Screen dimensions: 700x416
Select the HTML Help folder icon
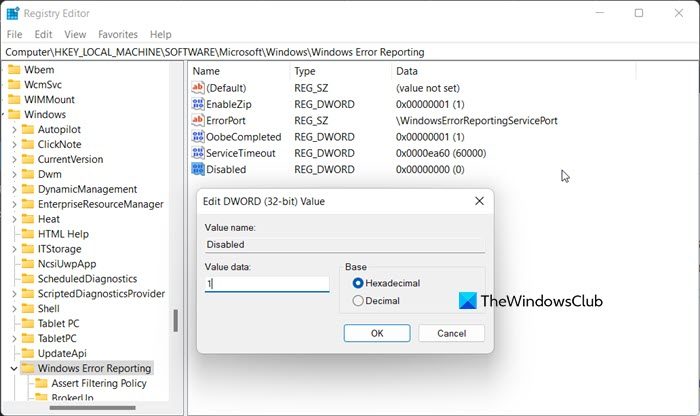tap(28, 234)
